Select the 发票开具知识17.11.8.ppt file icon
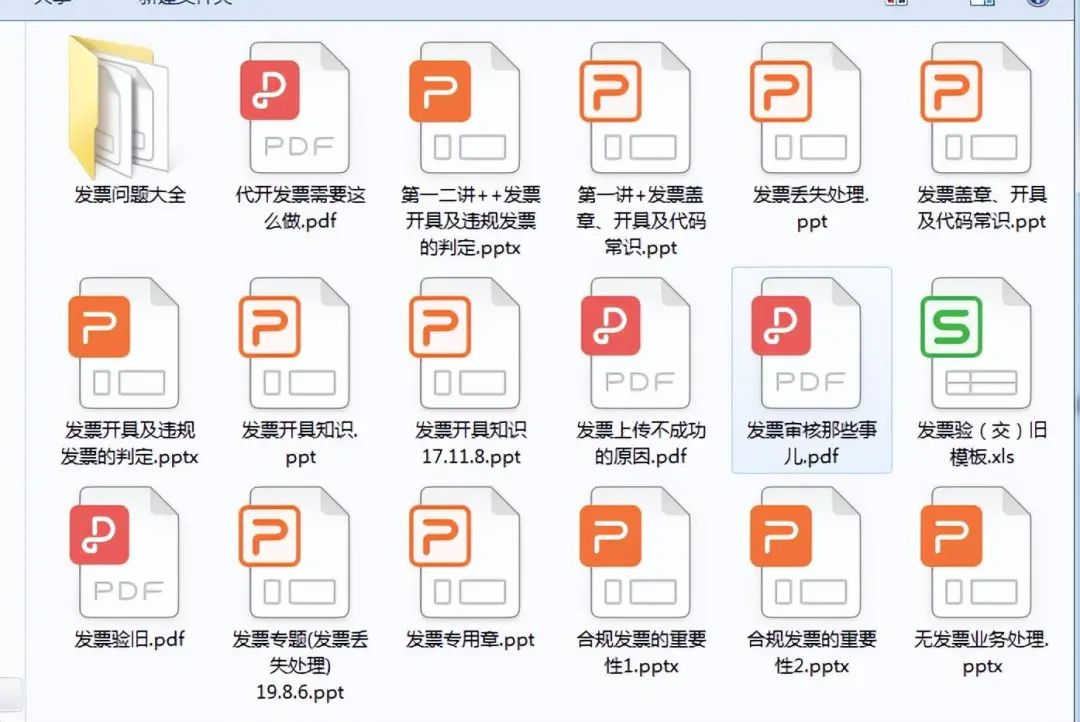Image resolution: width=1080 pixels, height=722 pixels. tap(465, 343)
